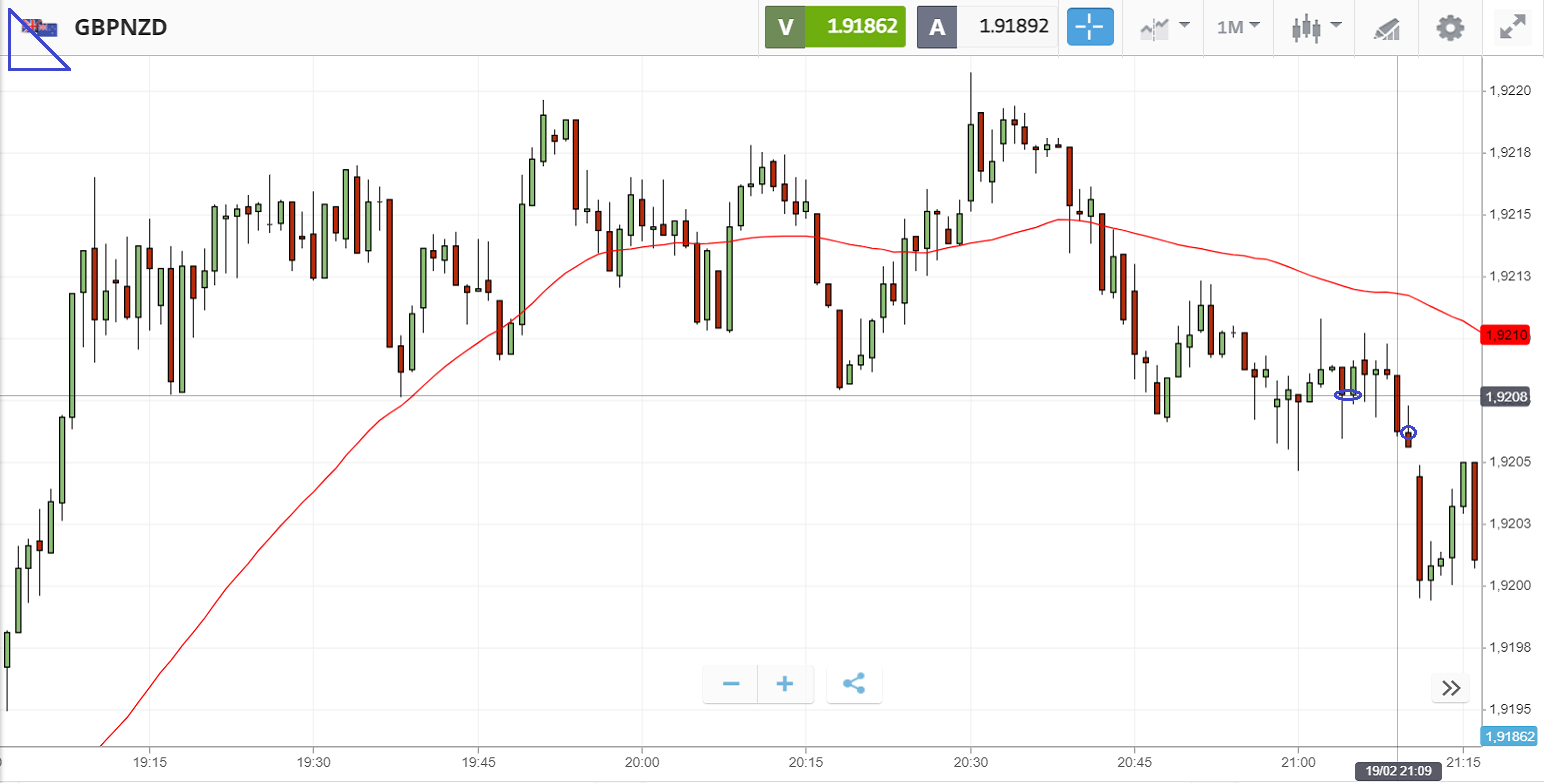This screenshot has height=783, width=1544.
Task: Share the chart
Action: [x=854, y=684]
